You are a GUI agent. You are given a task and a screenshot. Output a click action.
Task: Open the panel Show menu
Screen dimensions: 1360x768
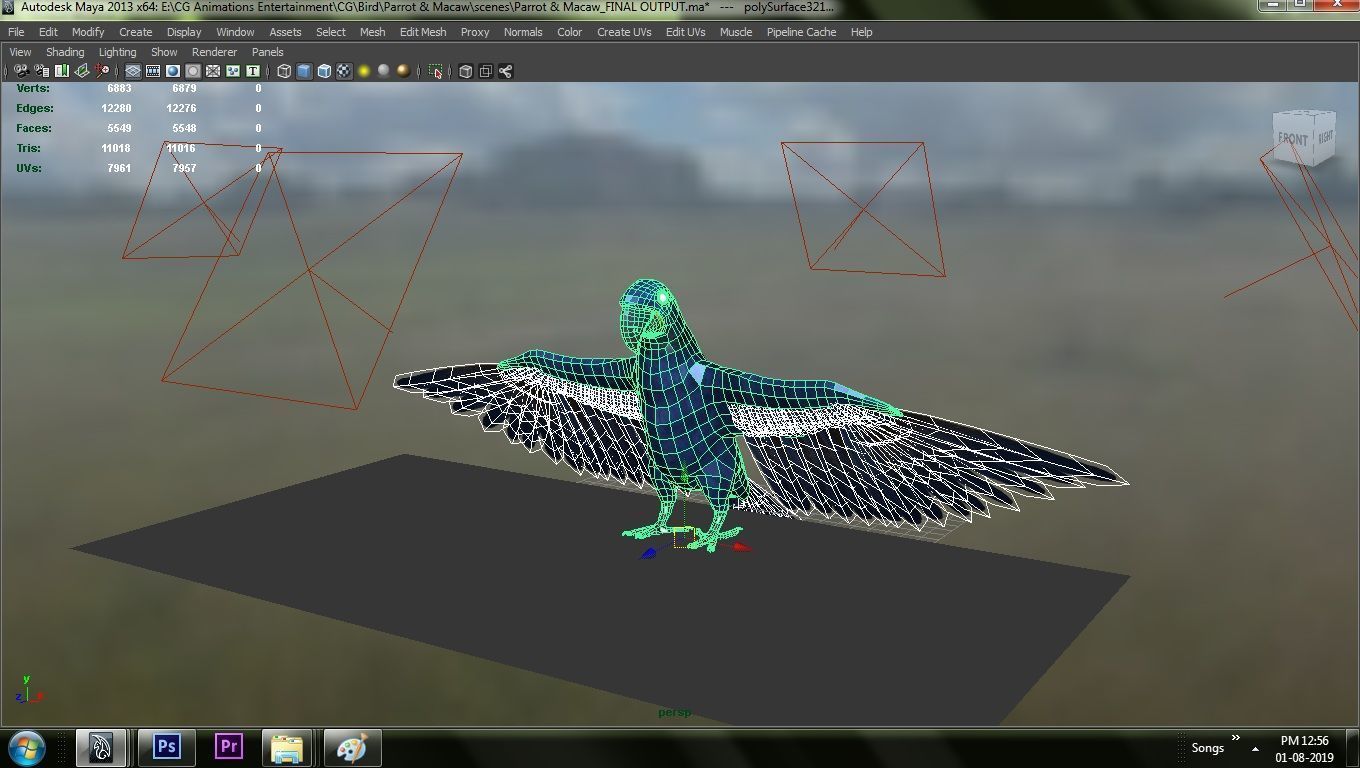[164, 52]
